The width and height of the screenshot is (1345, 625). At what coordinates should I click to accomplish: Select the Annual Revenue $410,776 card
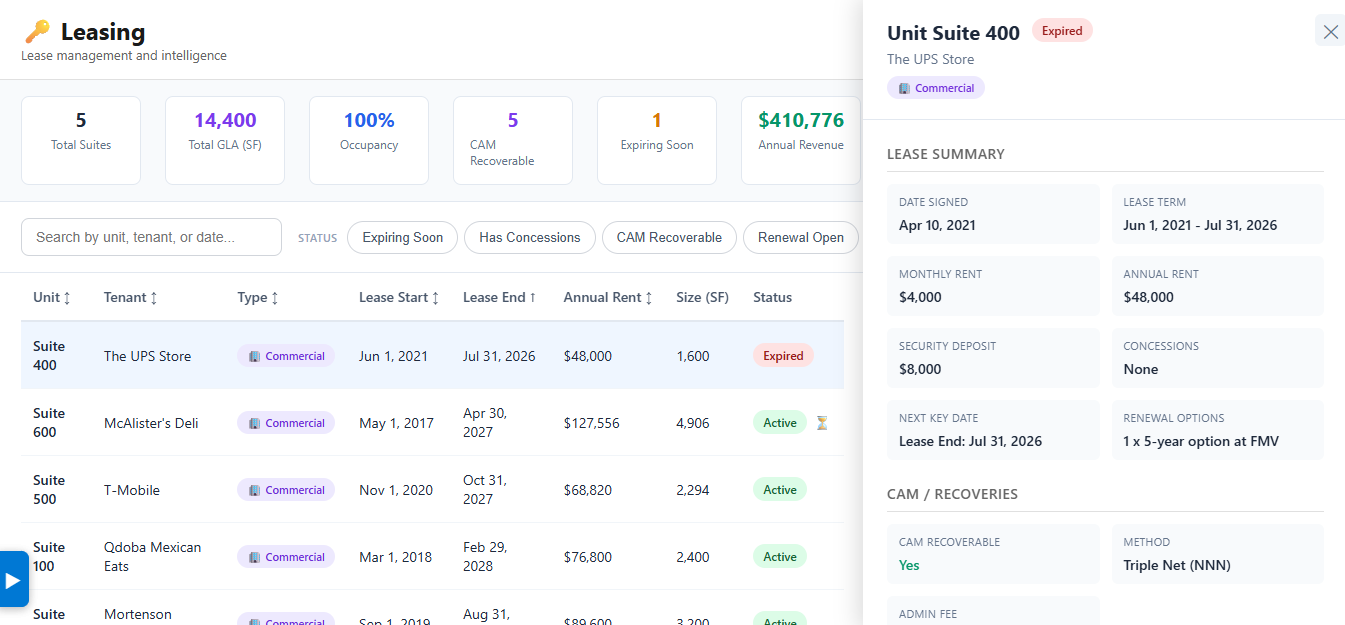(x=801, y=140)
